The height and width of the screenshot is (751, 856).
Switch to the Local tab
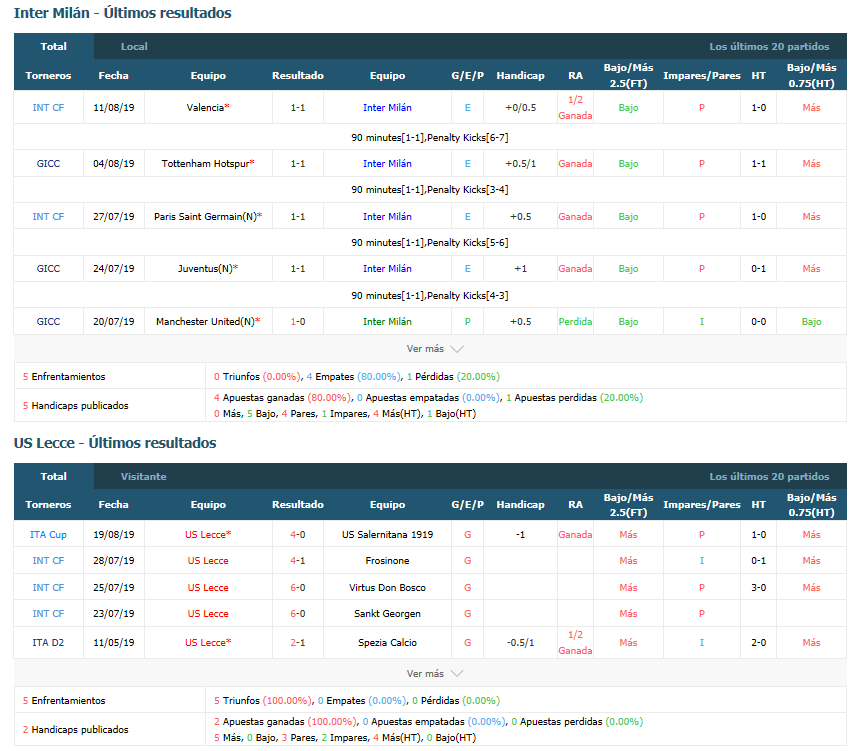134,46
